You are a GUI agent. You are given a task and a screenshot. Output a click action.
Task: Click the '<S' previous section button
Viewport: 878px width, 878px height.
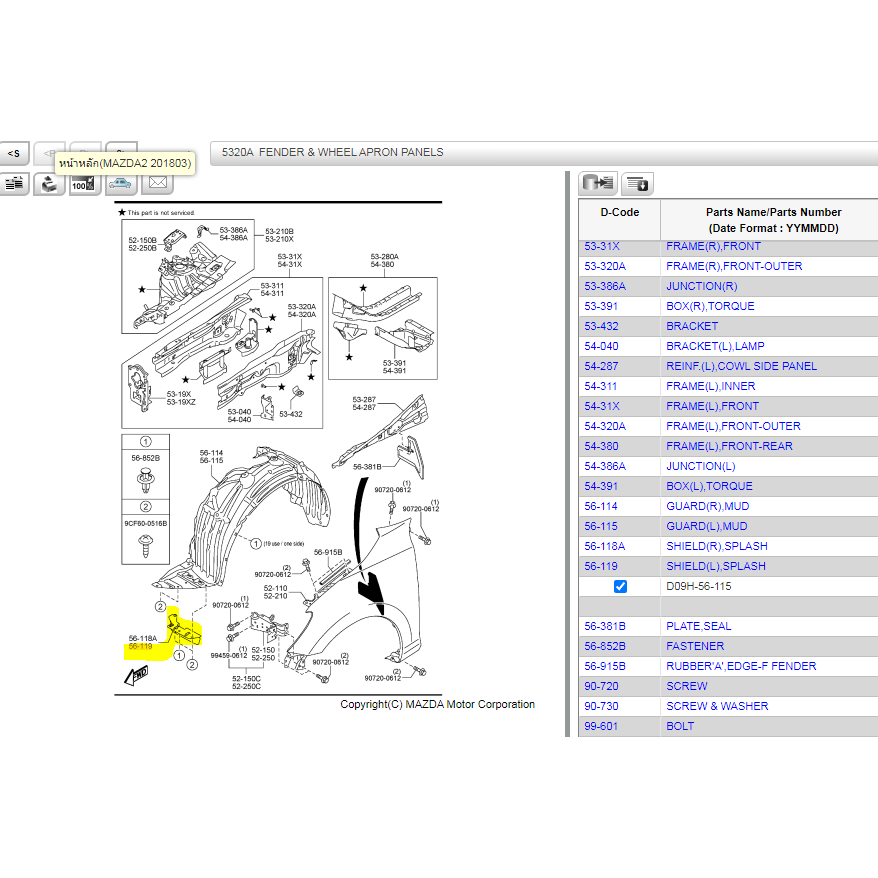pyautogui.click(x=13, y=153)
